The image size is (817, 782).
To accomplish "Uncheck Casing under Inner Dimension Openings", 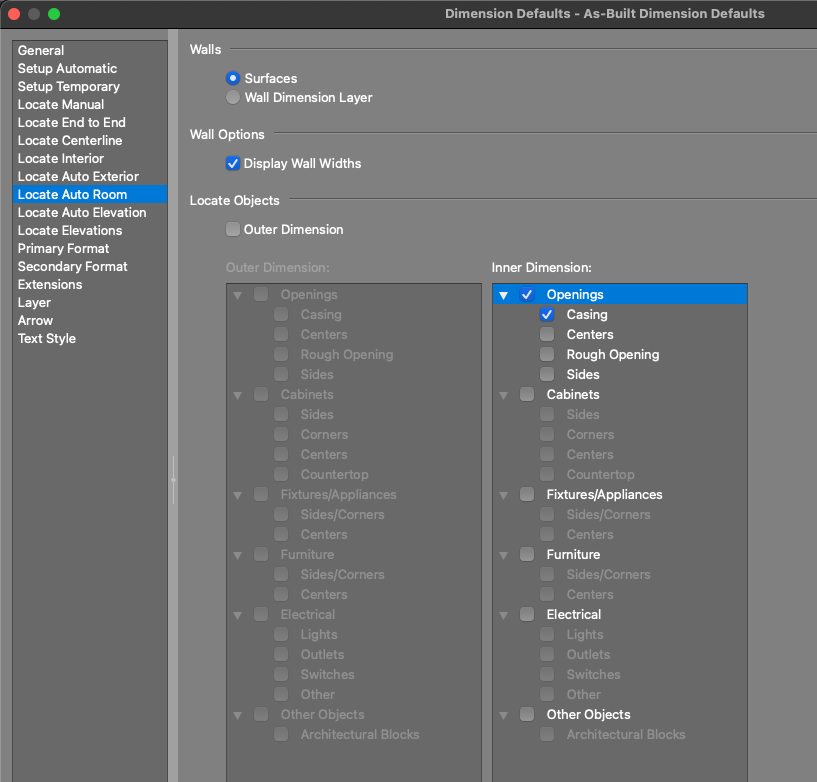I will point(547,314).
